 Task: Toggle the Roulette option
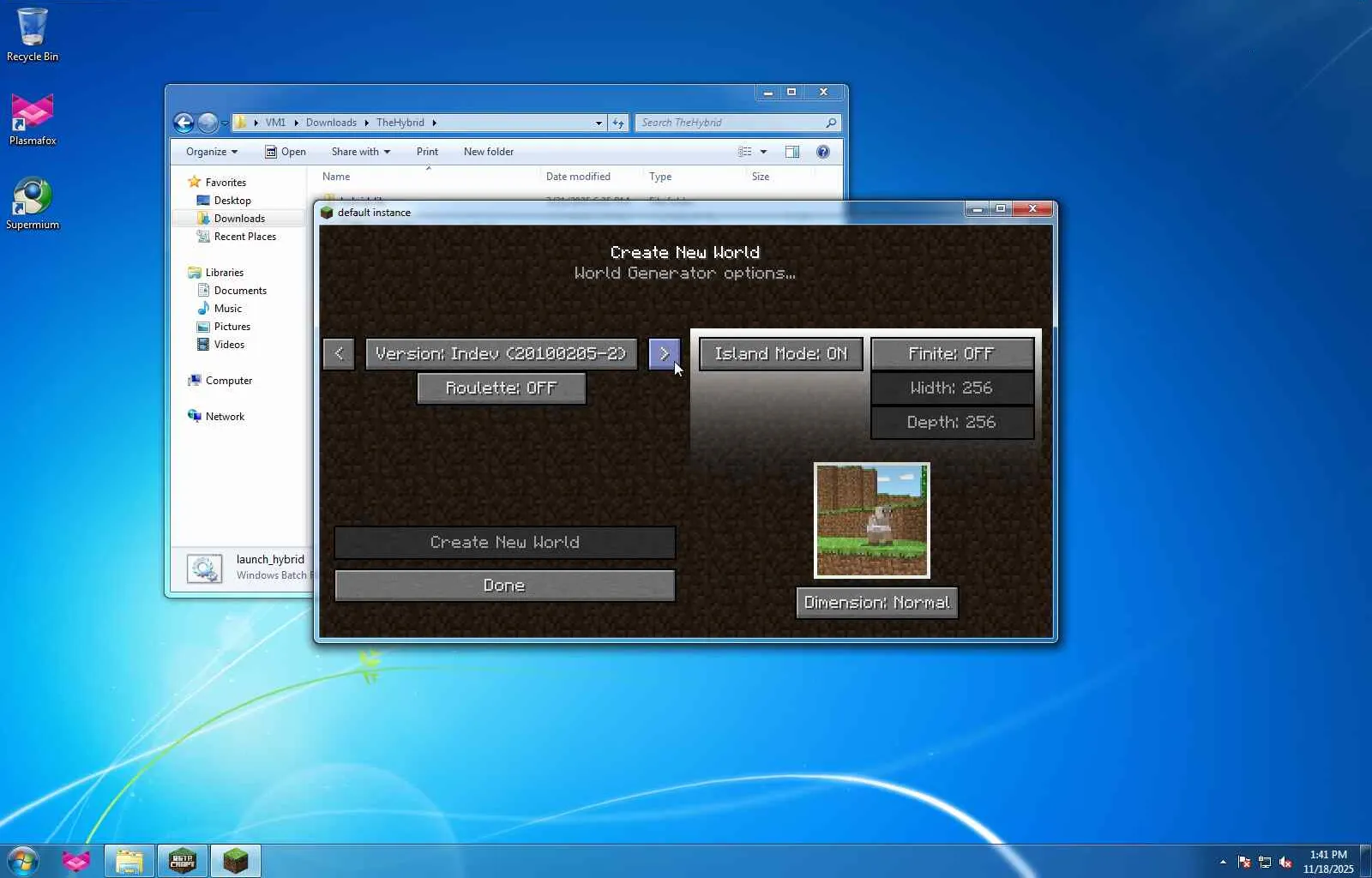point(502,388)
